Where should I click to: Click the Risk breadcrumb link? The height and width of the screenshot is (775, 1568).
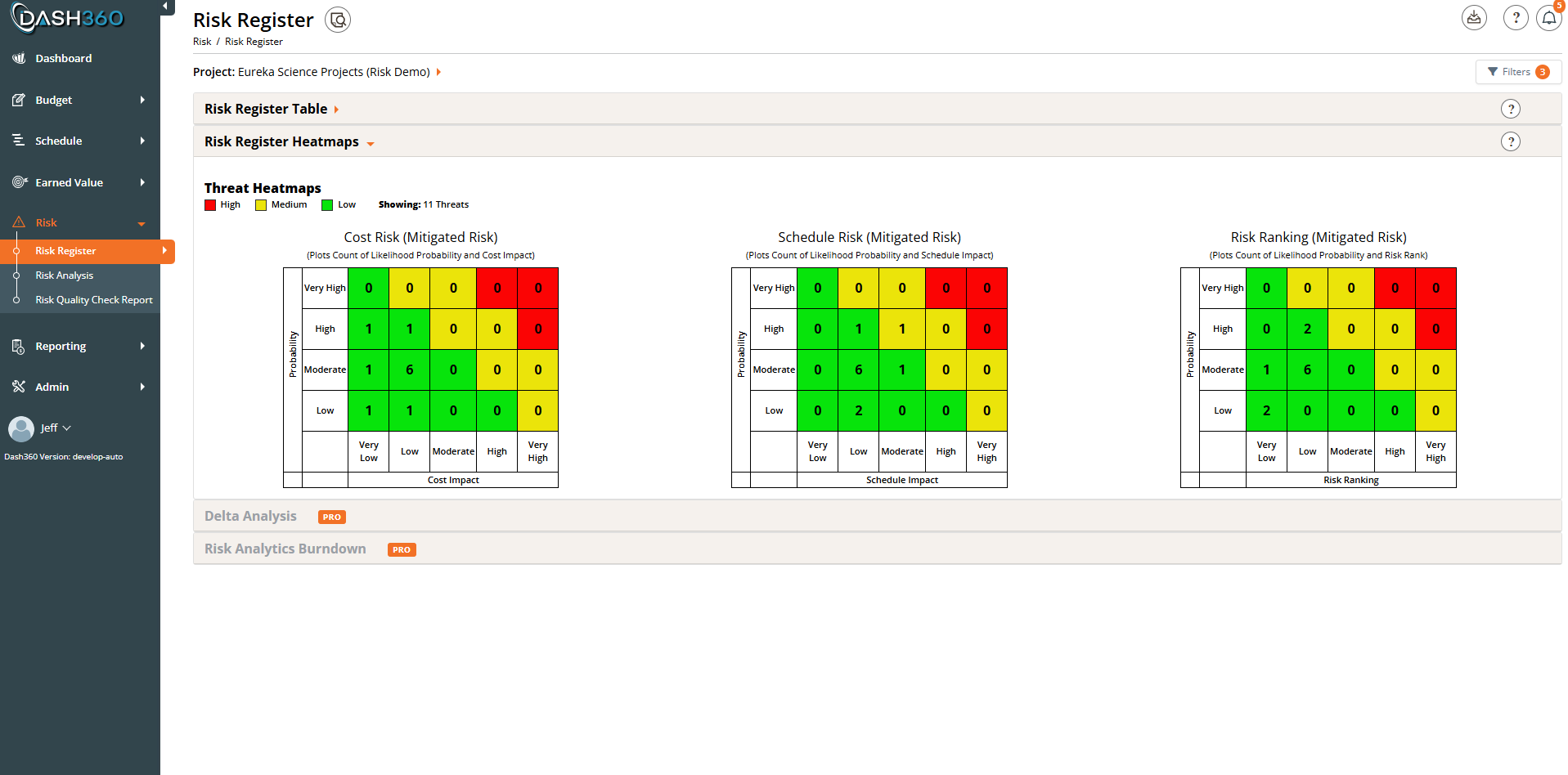202,42
